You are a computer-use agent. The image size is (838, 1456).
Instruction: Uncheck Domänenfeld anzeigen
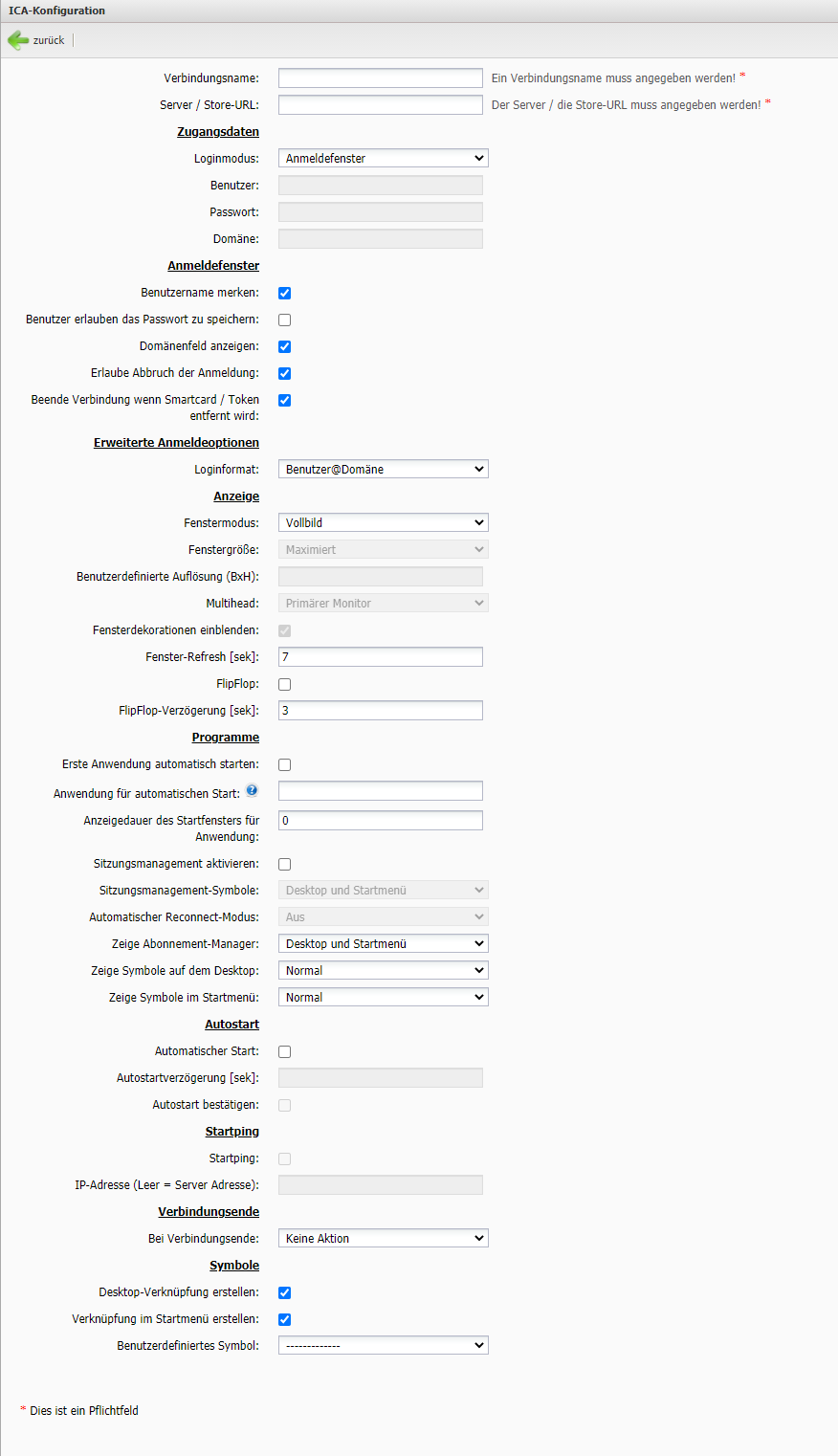click(x=284, y=347)
